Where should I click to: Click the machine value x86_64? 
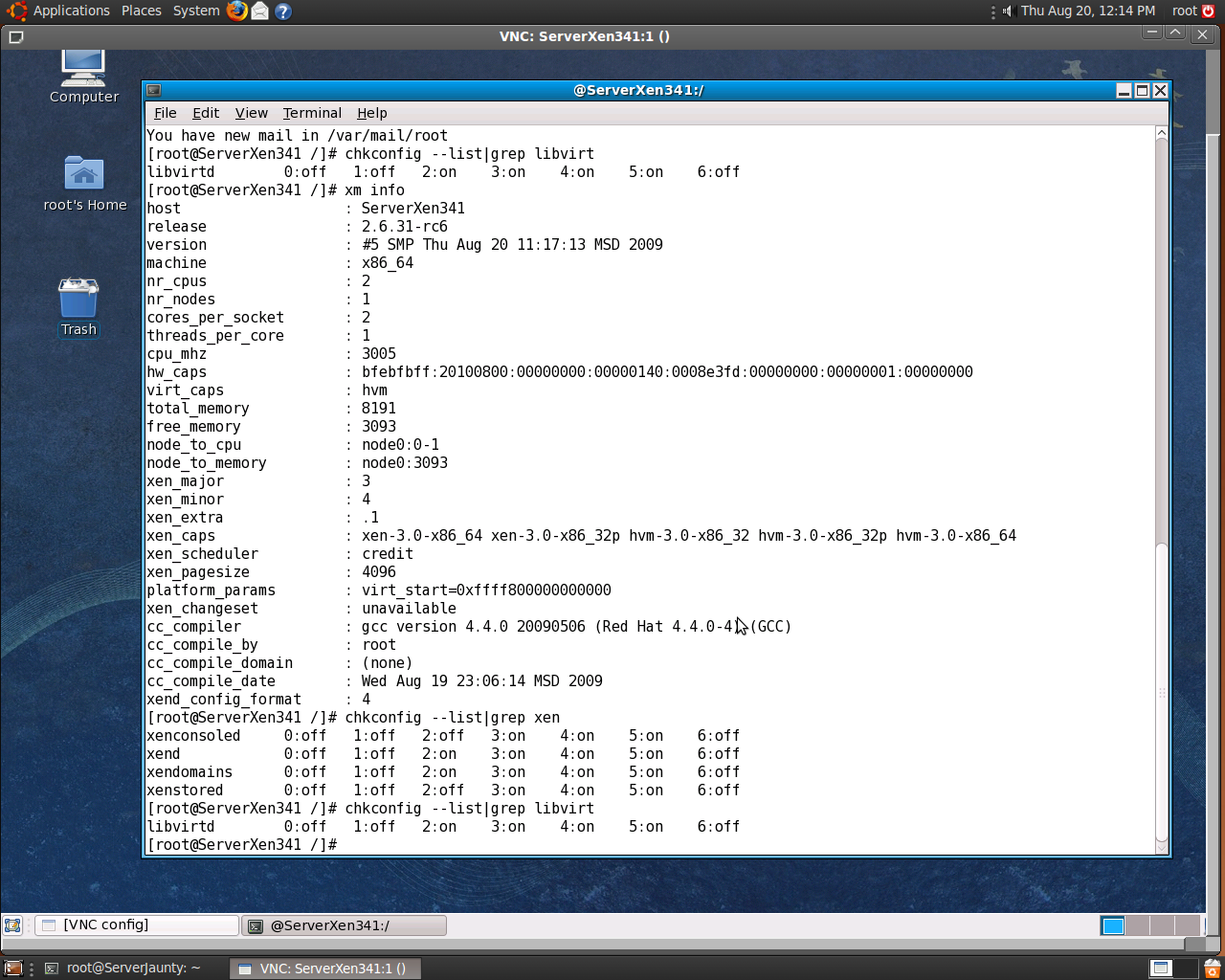pos(388,263)
